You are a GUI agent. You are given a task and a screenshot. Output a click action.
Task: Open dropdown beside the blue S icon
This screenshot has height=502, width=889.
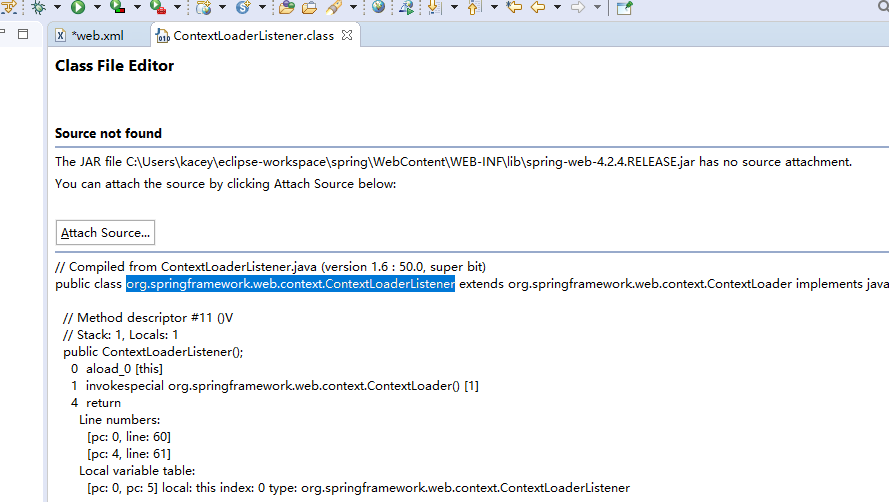(262, 7)
